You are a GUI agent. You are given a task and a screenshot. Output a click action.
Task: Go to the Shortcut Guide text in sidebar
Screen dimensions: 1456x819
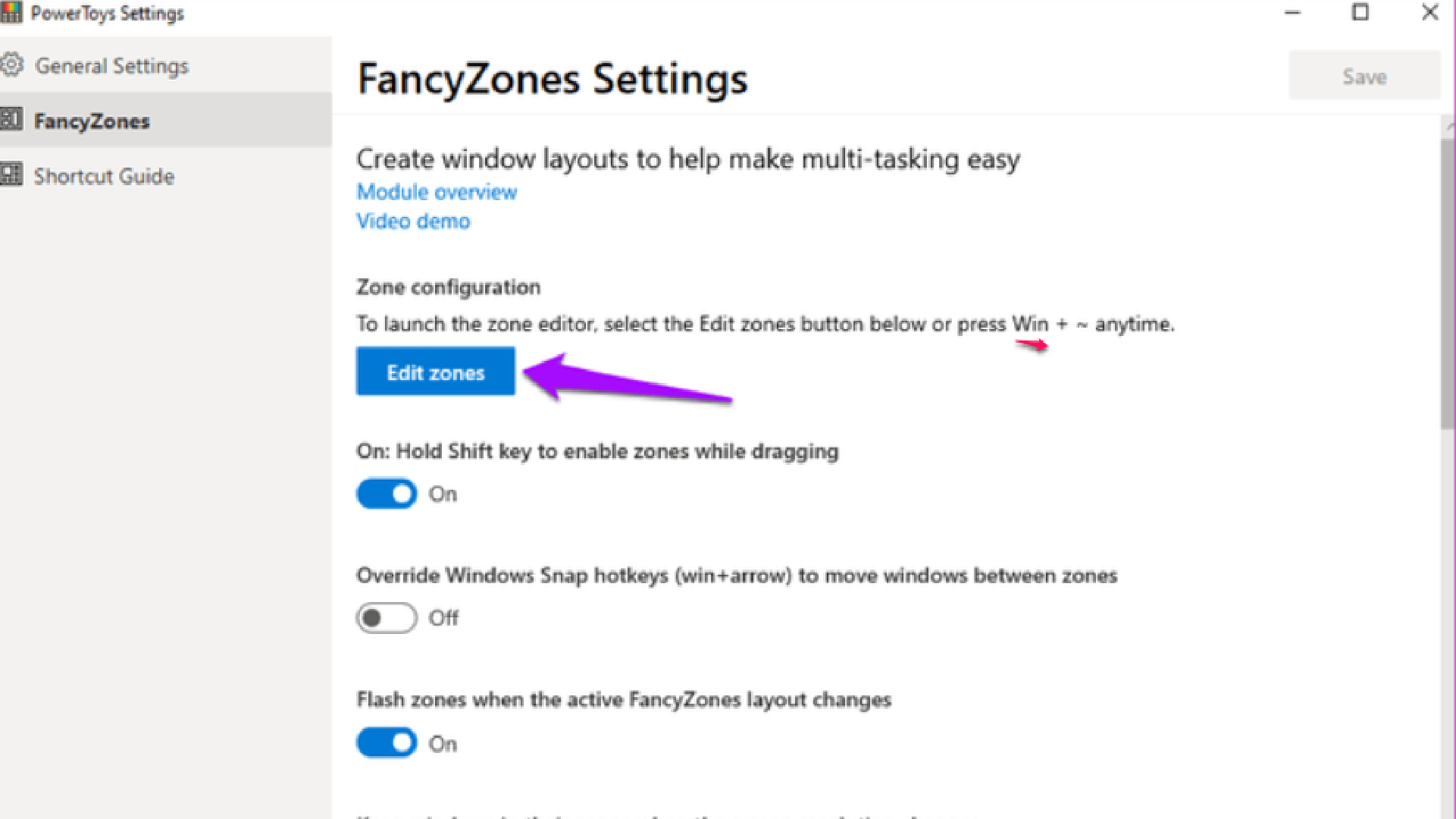click(104, 177)
